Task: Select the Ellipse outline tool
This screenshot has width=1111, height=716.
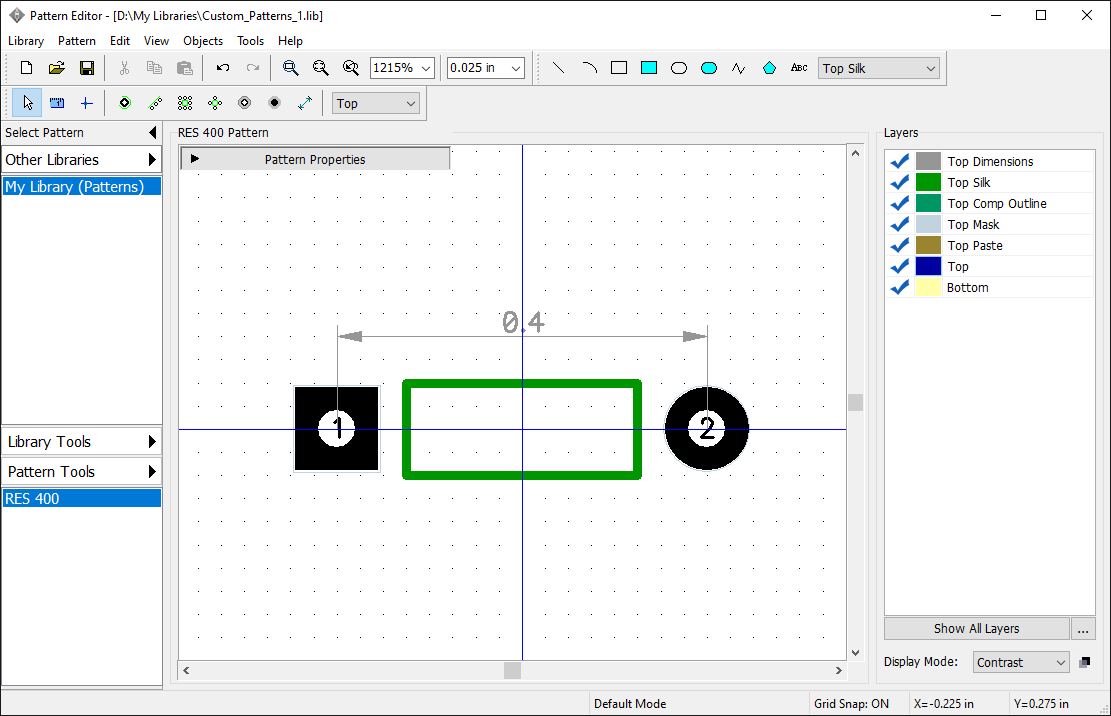Action: (679, 68)
